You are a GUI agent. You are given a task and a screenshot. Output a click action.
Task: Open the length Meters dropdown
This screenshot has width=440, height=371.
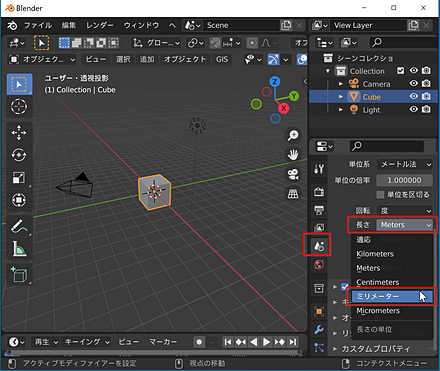pyautogui.click(x=405, y=225)
